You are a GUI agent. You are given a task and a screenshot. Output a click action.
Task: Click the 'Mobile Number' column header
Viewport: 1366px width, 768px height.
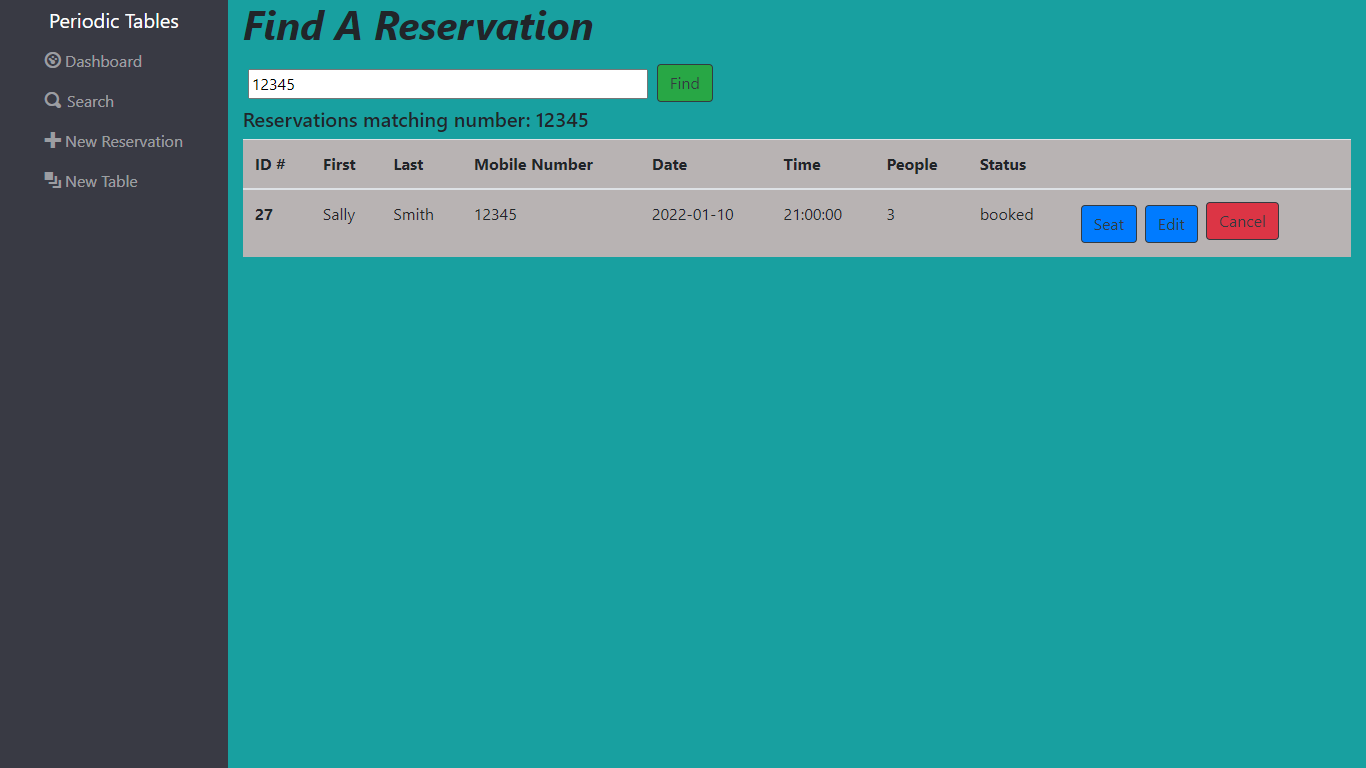click(x=533, y=165)
